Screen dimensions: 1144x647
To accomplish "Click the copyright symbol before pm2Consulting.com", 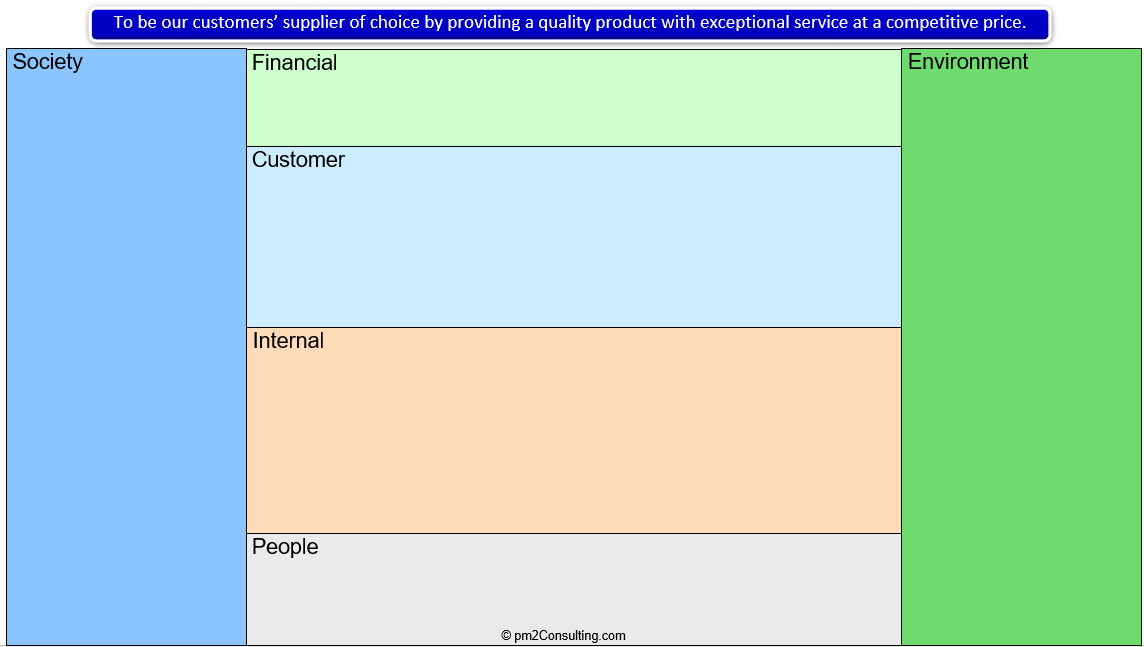I will tap(506, 635).
